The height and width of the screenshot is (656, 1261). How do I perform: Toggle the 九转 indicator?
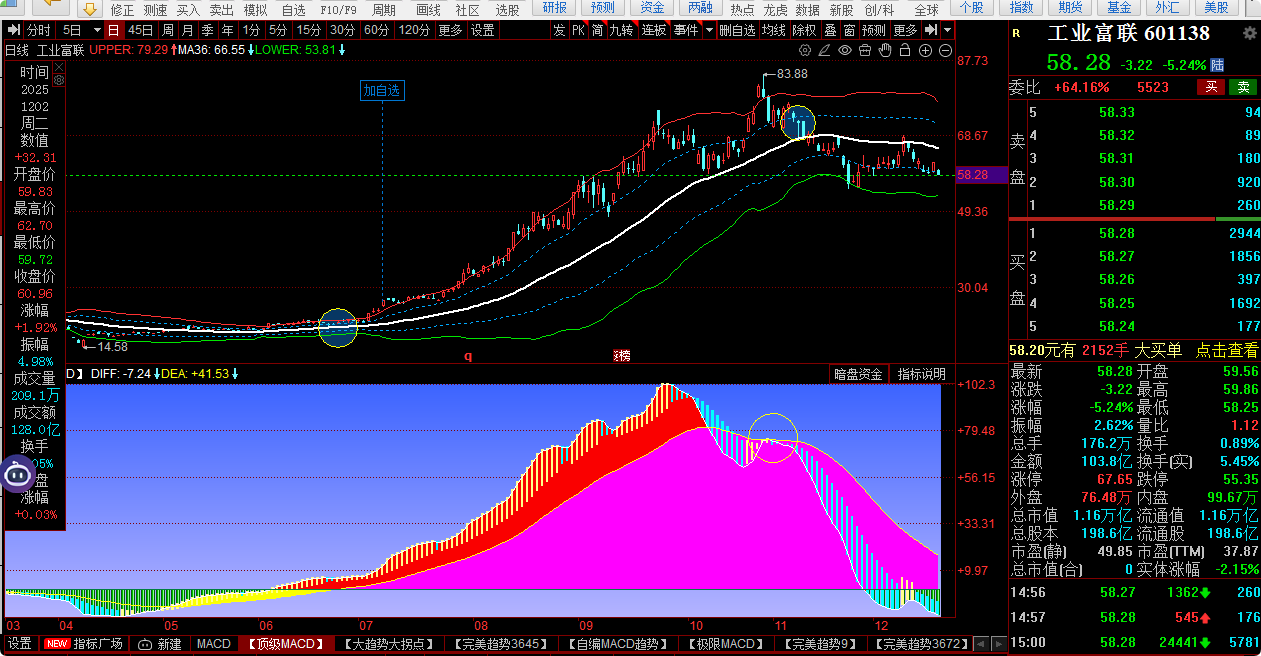point(621,30)
